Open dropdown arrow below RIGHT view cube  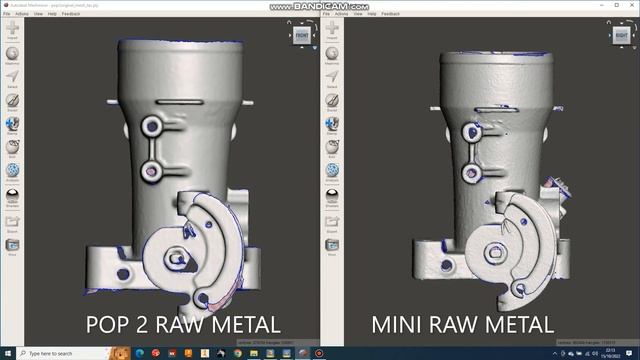pos(634,48)
